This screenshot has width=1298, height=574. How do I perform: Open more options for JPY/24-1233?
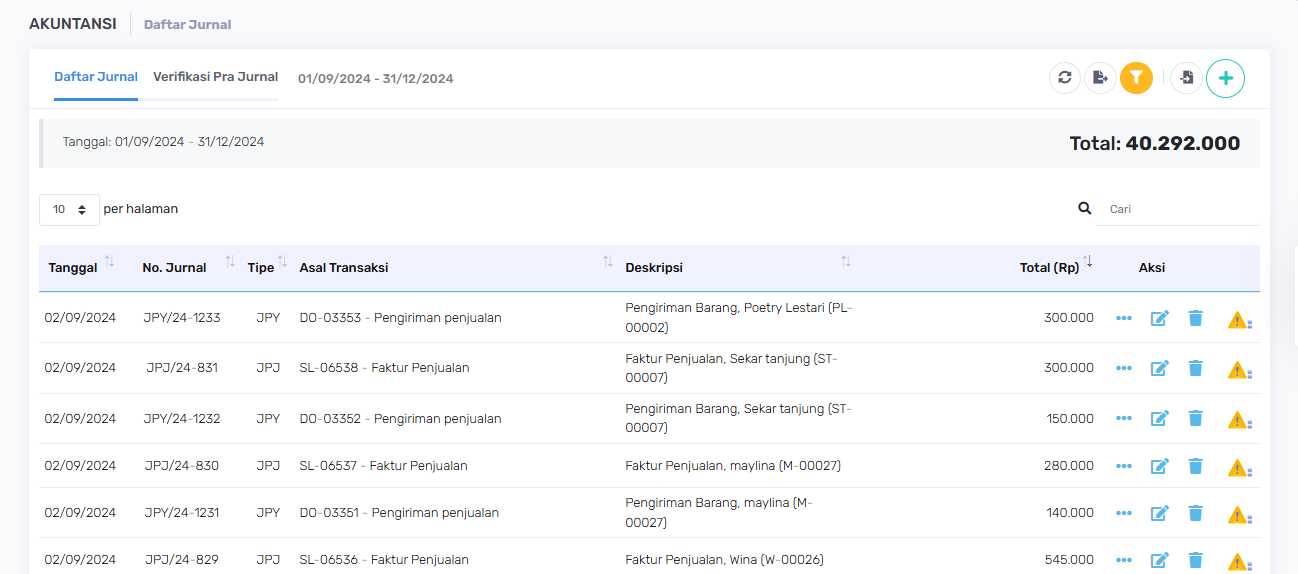click(x=1124, y=318)
